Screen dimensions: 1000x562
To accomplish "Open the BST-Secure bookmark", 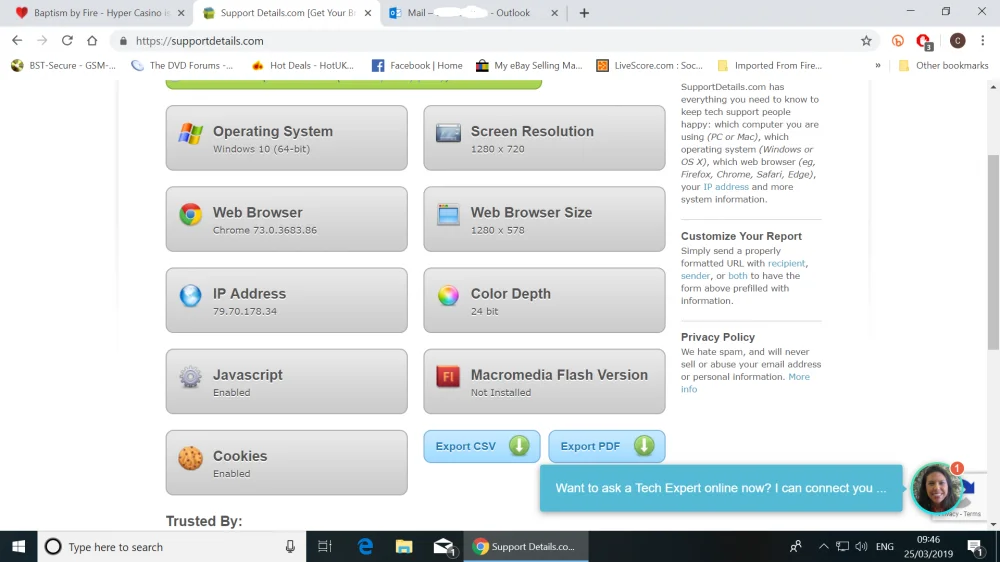I will [x=63, y=65].
